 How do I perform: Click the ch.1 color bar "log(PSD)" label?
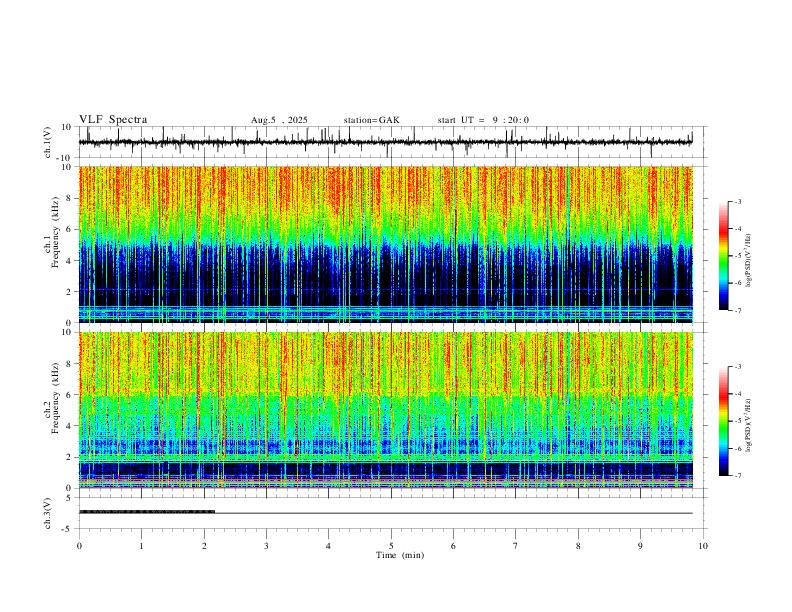[x=748, y=260]
